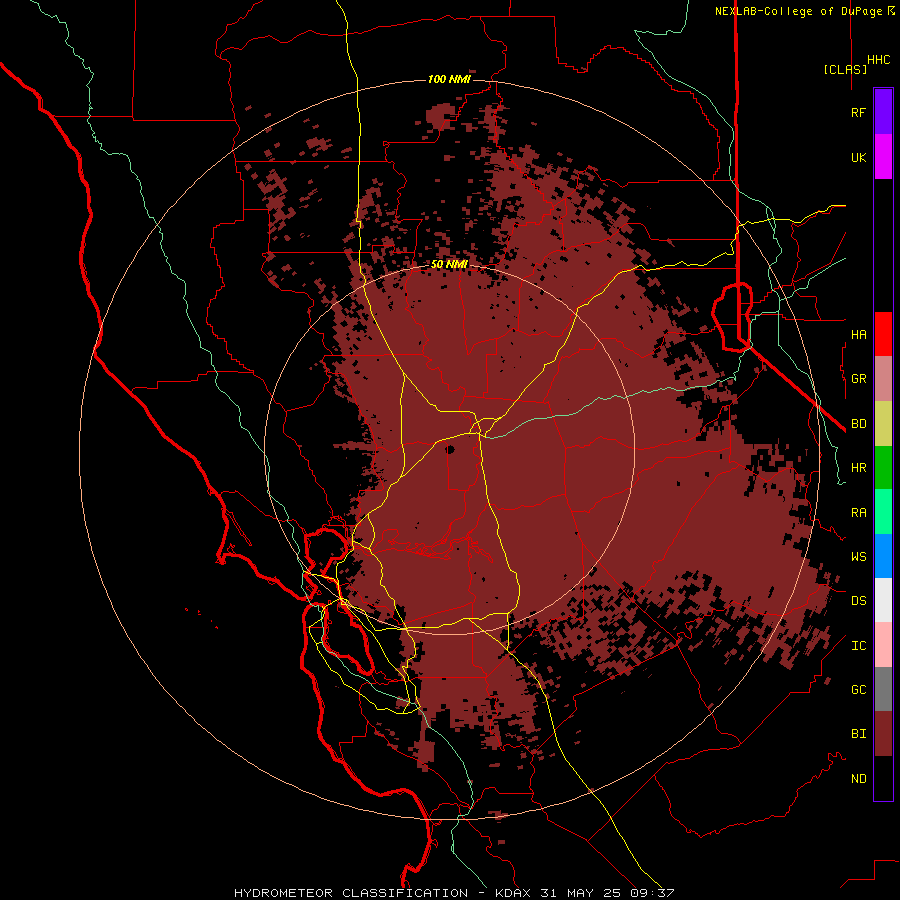Click the "100 NMI" range ring label
This screenshot has height=900, width=900.
pyautogui.click(x=449, y=79)
